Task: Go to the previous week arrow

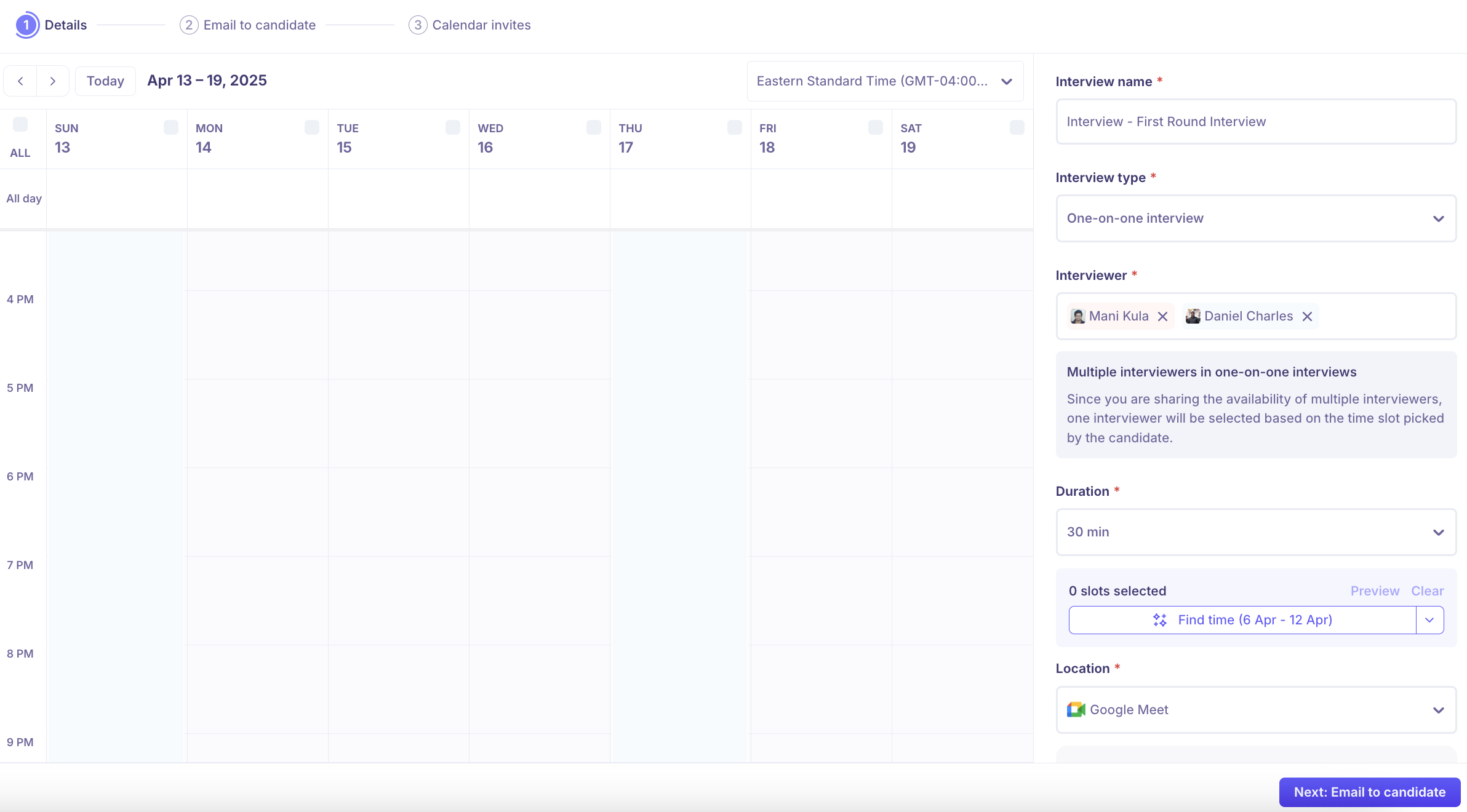Action: (x=20, y=81)
